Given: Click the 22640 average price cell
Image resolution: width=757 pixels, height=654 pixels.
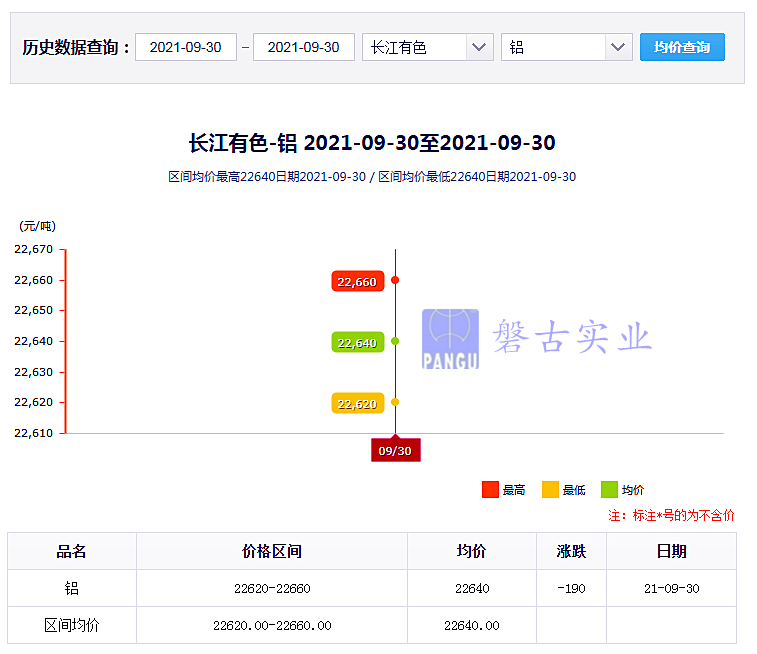Looking at the screenshot, I should 472,588.
